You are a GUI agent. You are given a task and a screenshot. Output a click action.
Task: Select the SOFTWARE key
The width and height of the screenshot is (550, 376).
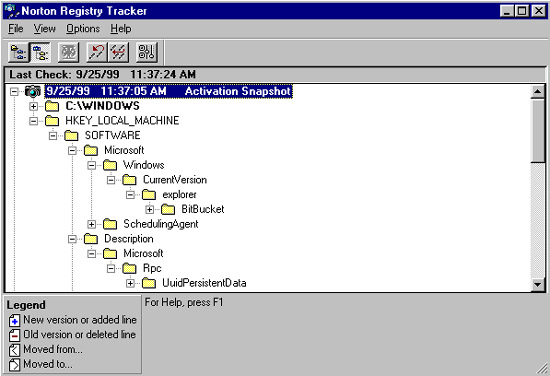click(x=113, y=135)
